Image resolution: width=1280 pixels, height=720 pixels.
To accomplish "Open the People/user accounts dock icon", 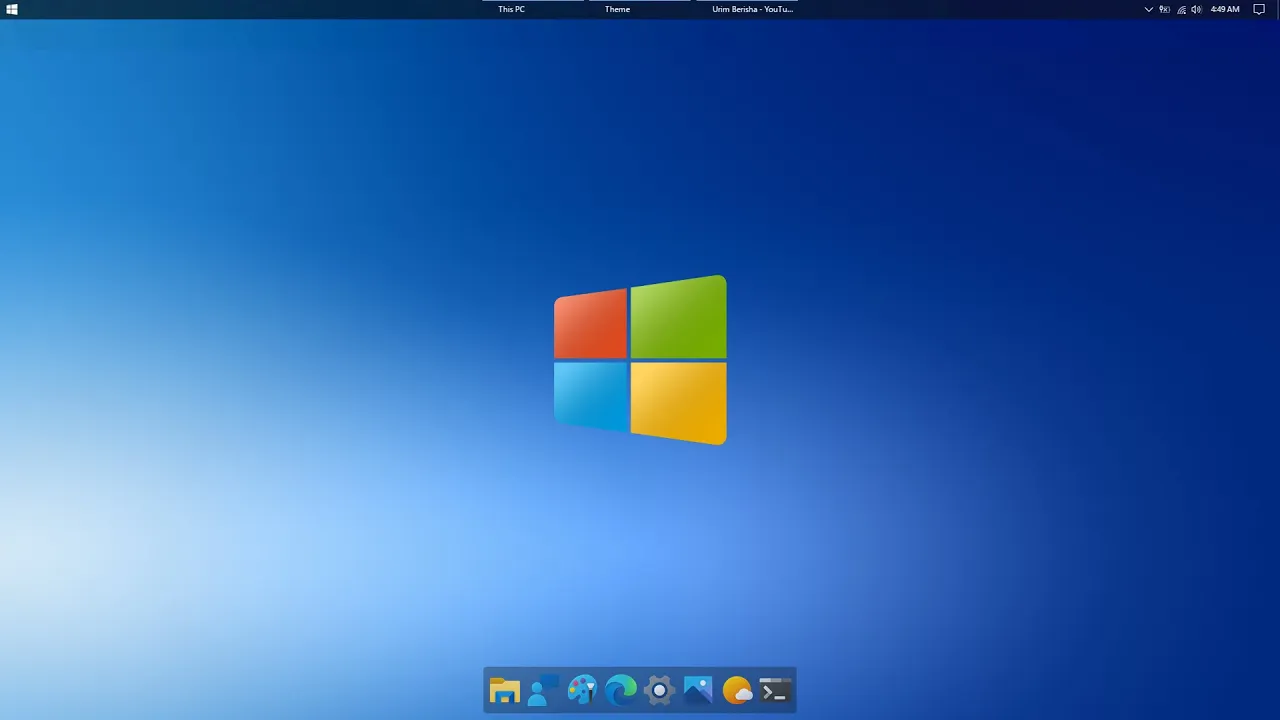I will click(x=543, y=691).
